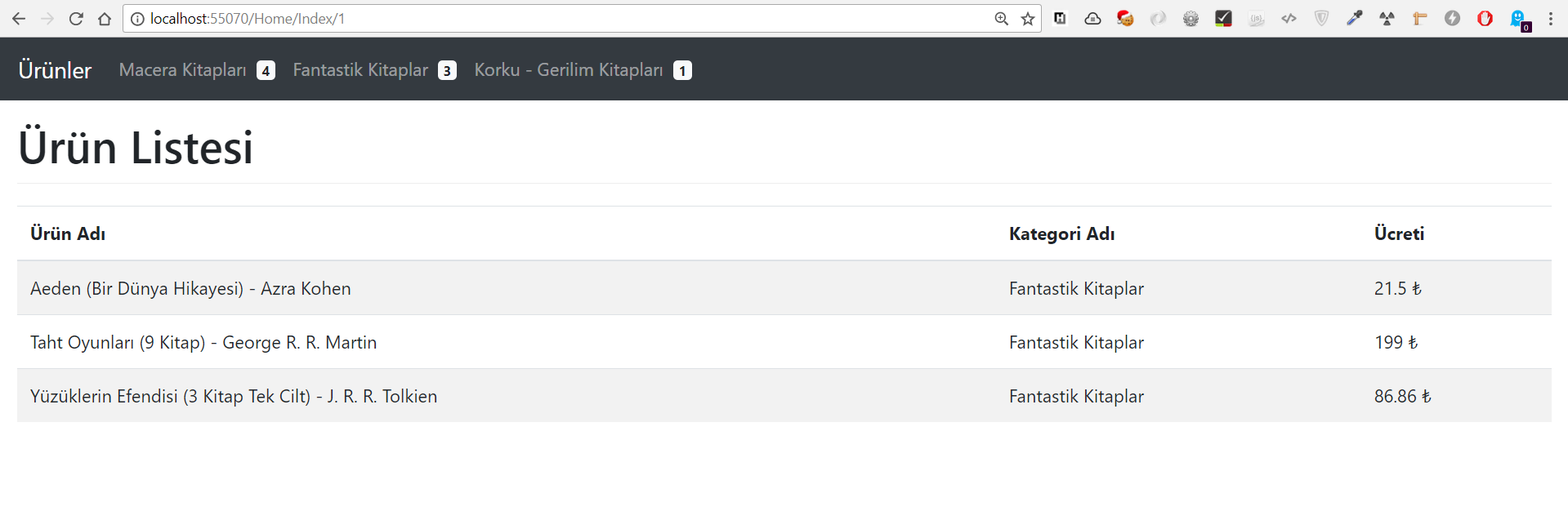This screenshot has width=1568, height=529.
Task: Click the red stop-hand adblock extension
Action: point(1485,18)
